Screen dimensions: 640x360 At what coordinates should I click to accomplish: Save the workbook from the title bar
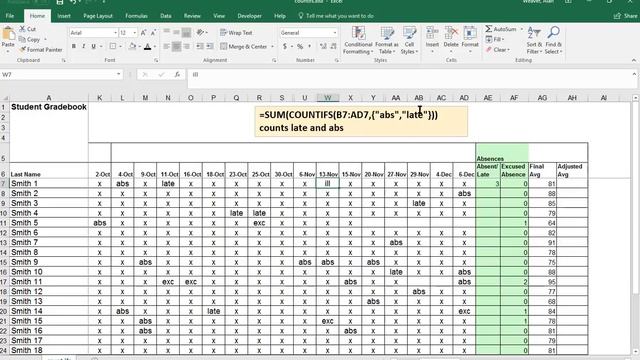tap(60, 2)
